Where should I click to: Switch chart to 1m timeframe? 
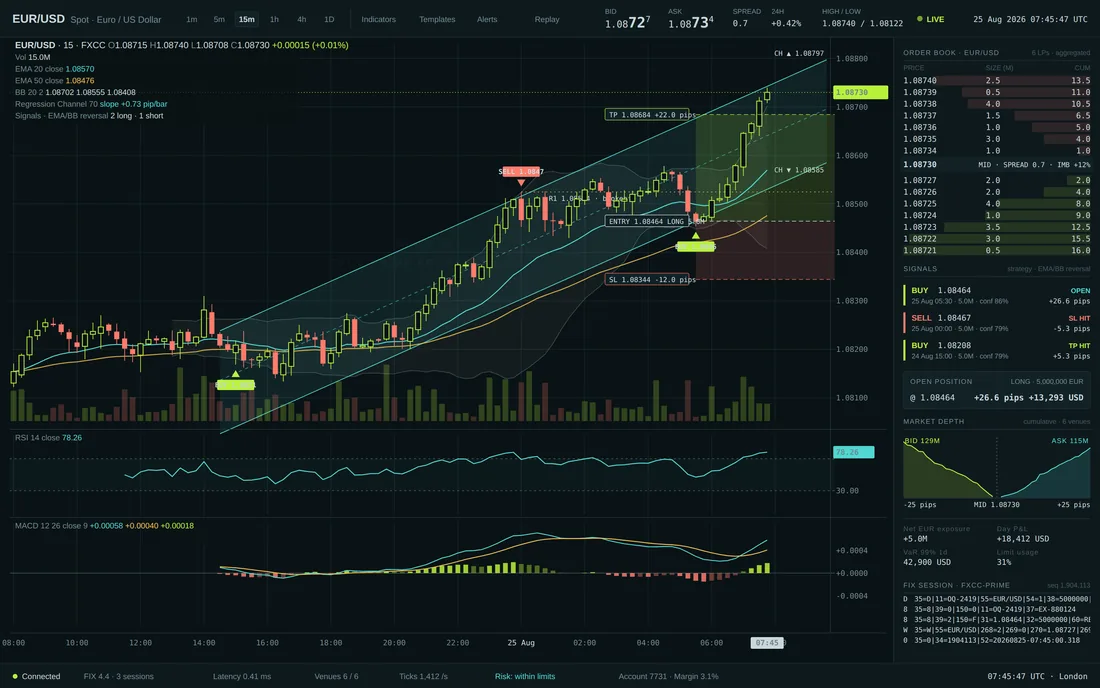click(x=192, y=20)
